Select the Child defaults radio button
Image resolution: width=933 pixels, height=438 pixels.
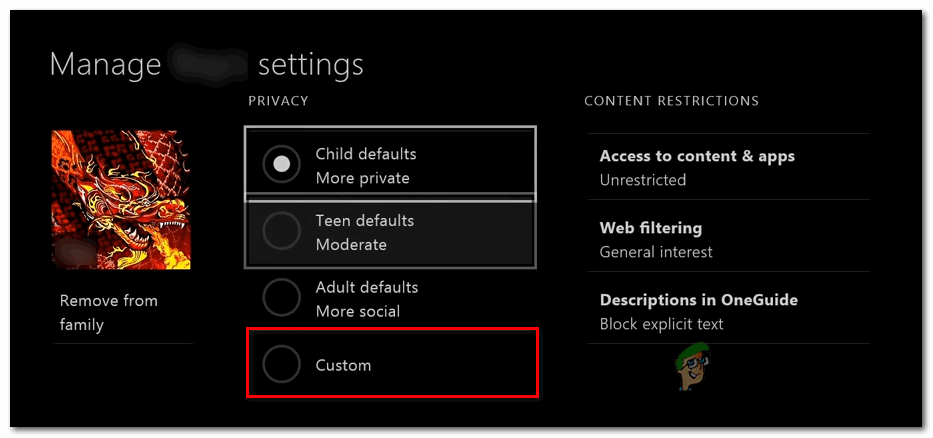pos(282,166)
